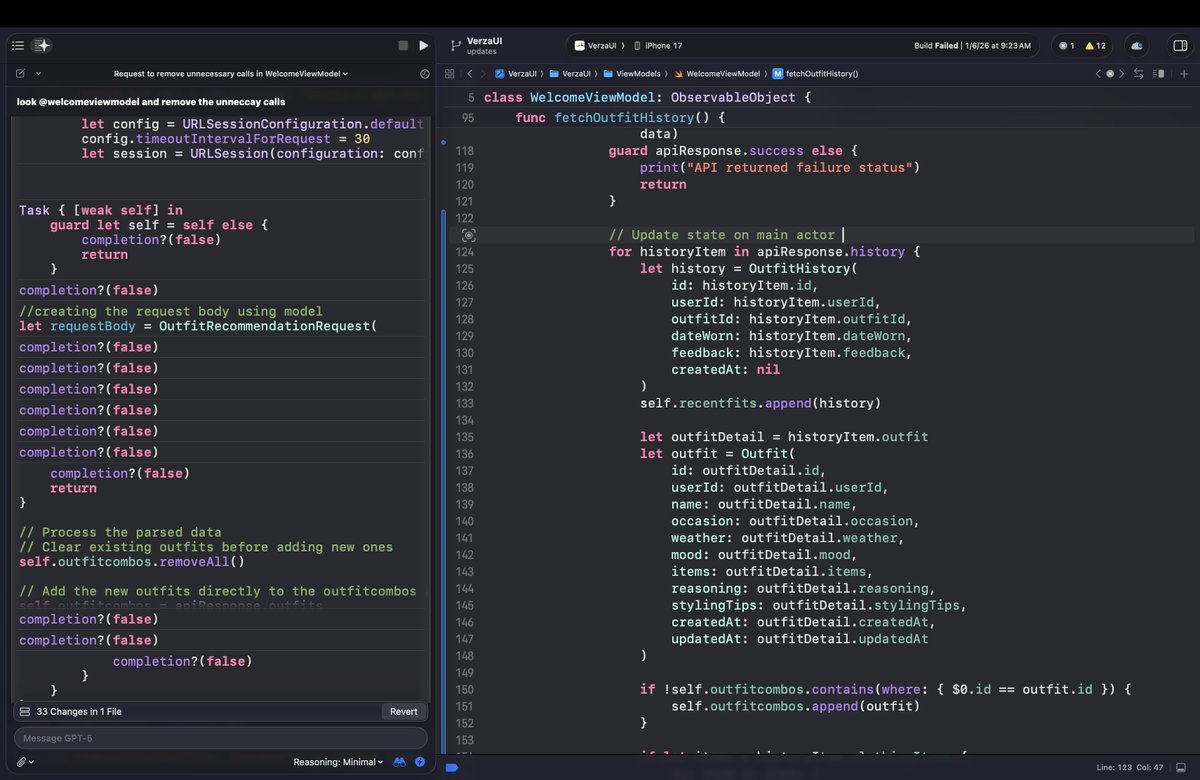This screenshot has height=780, width=1200.
Task: Toggle code review changes arrows icon
Action: pyautogui.click(x=1138, y=74)
